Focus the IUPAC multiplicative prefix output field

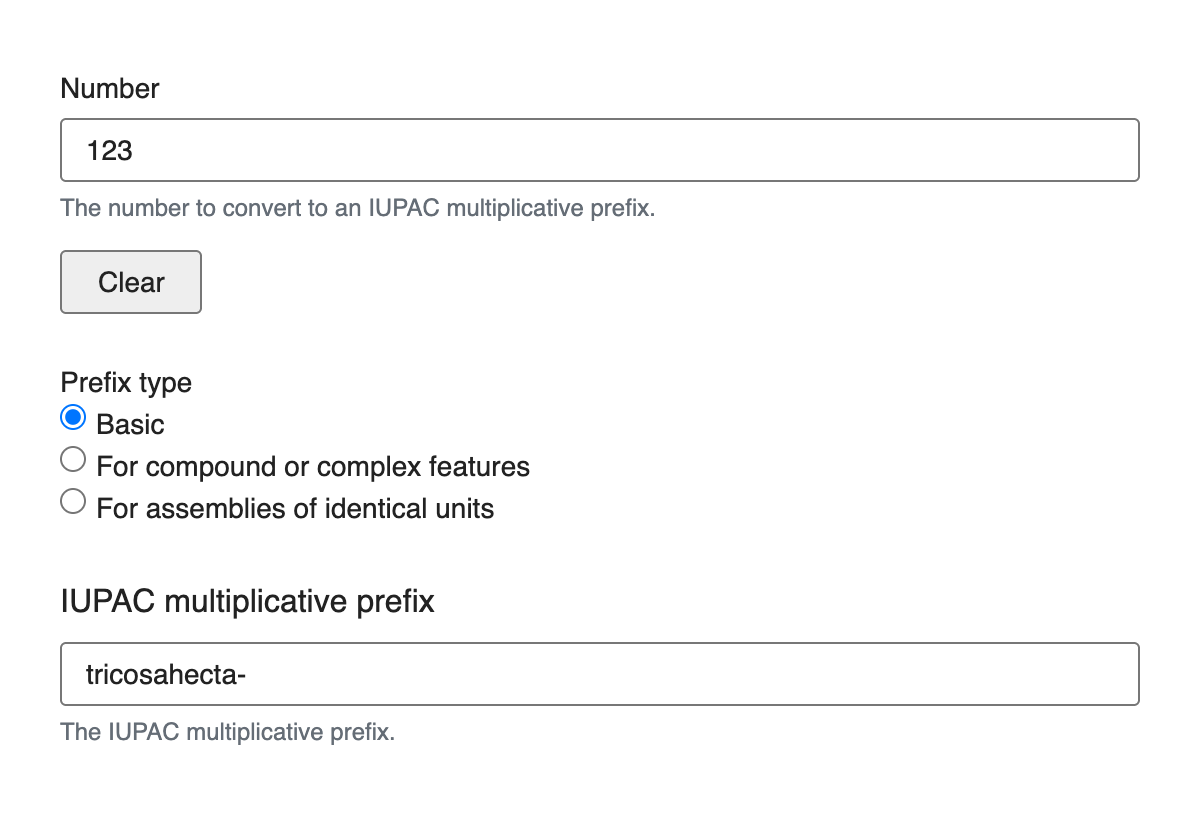click(x=600, y=674)
